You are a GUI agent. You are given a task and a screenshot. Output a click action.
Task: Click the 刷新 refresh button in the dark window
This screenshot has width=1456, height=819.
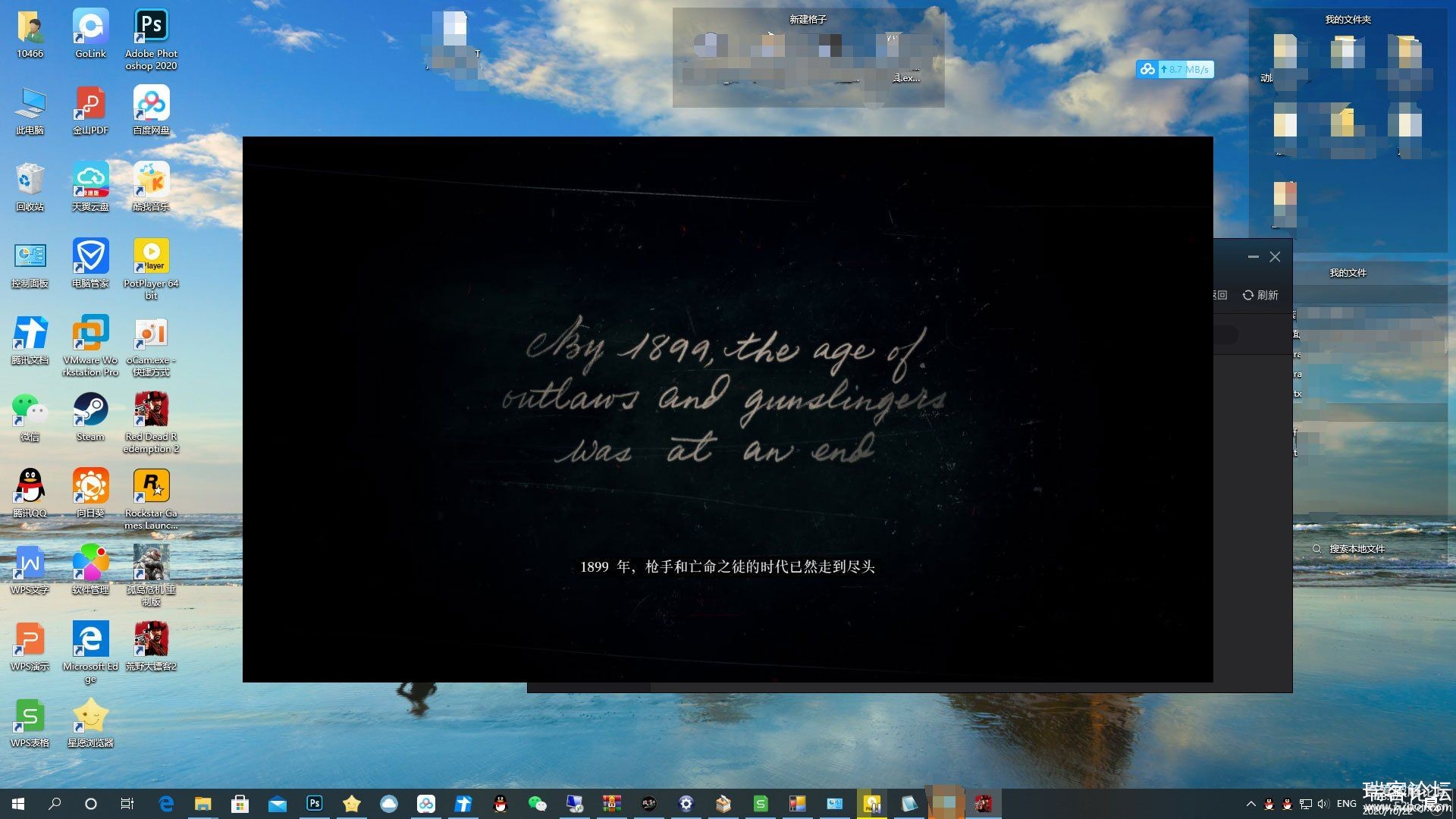1260,295
